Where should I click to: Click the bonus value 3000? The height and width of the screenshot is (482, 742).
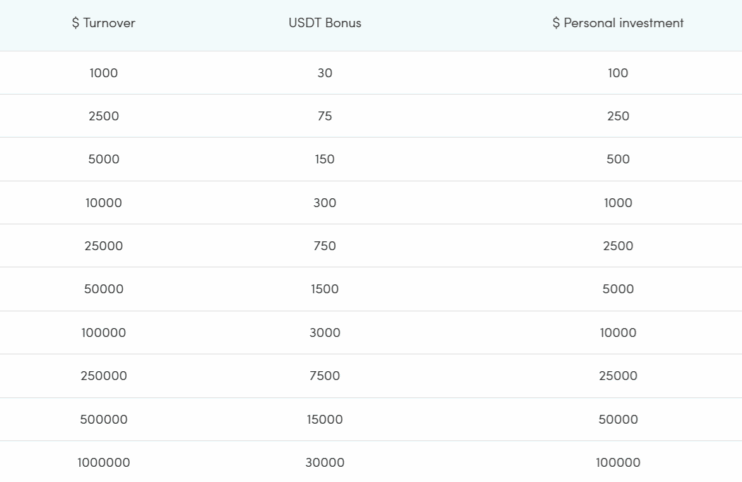pos(325,333)
